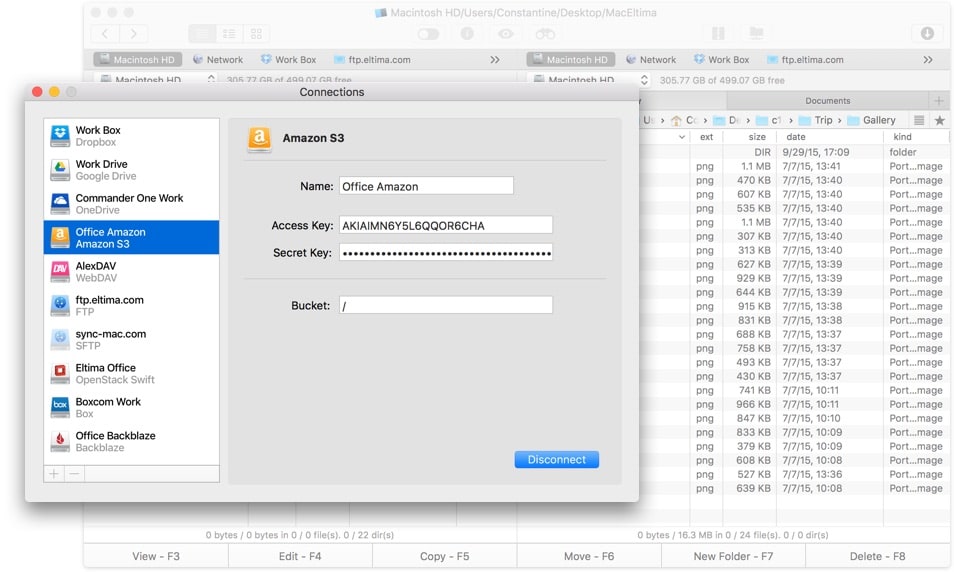The width and height of the screenshot is (954, 572).
Task: Select left pane Work Box tab
Action: click(x=289, y=60)
